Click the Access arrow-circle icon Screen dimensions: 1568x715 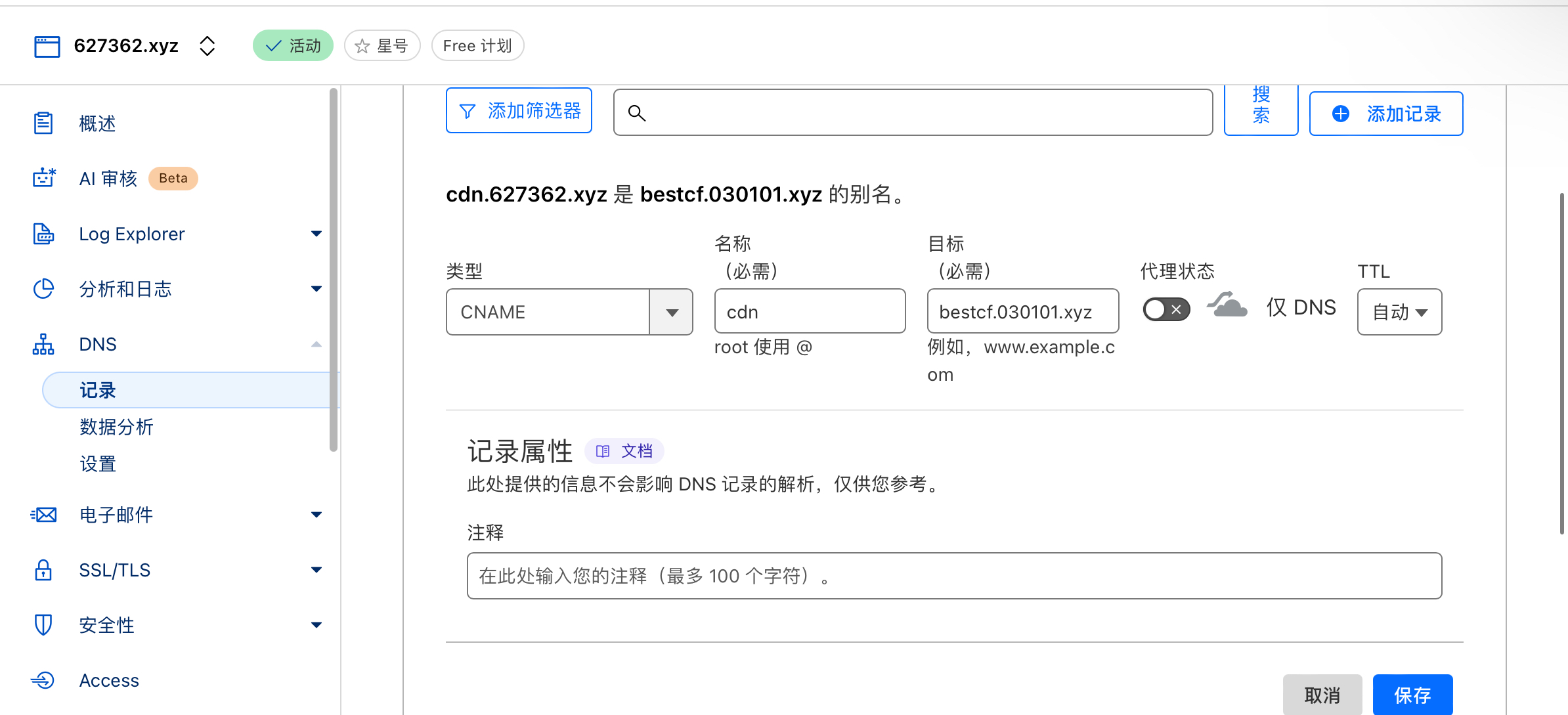43,680
